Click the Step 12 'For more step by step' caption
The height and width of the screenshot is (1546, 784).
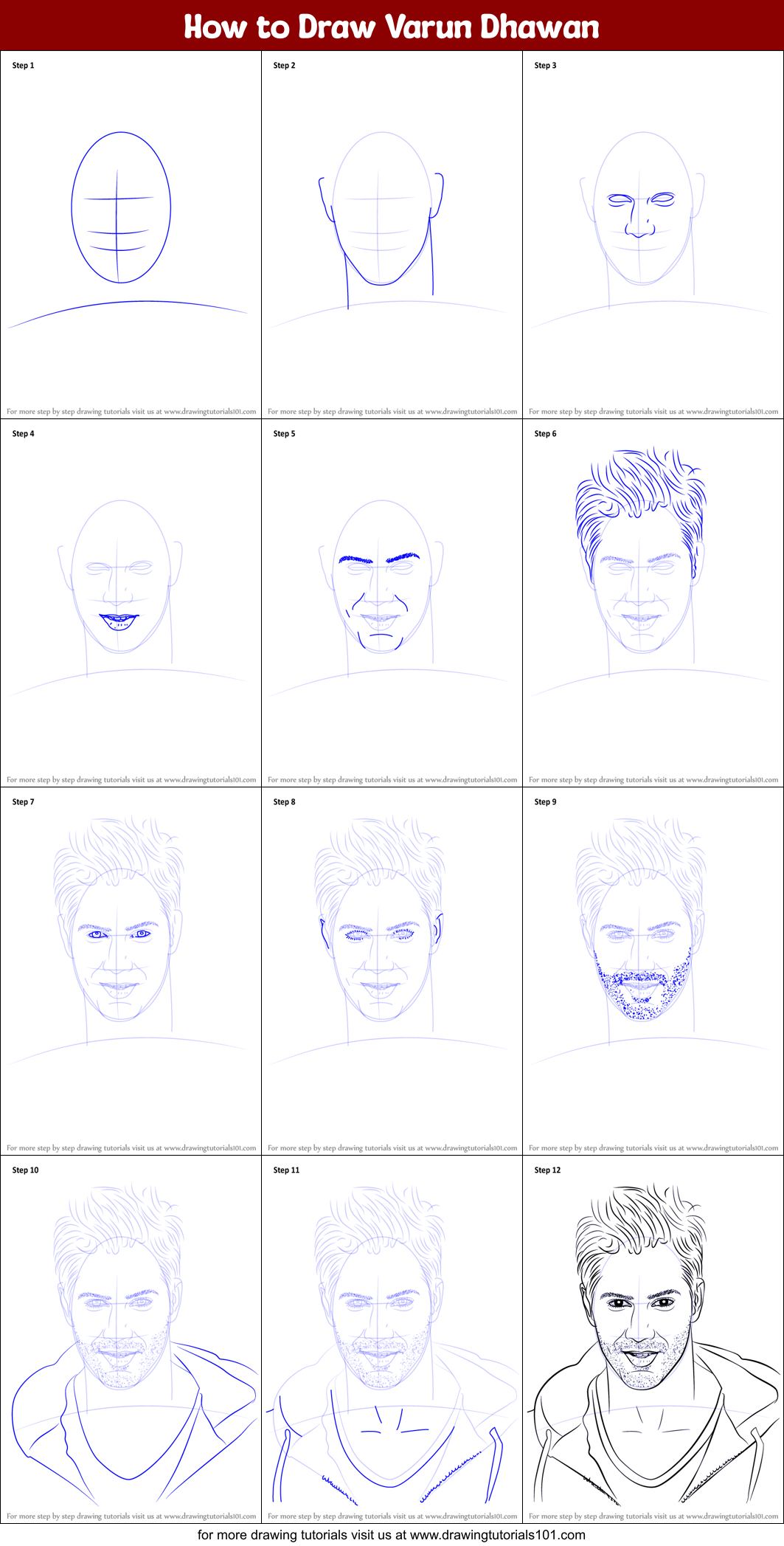(653, 1516)
